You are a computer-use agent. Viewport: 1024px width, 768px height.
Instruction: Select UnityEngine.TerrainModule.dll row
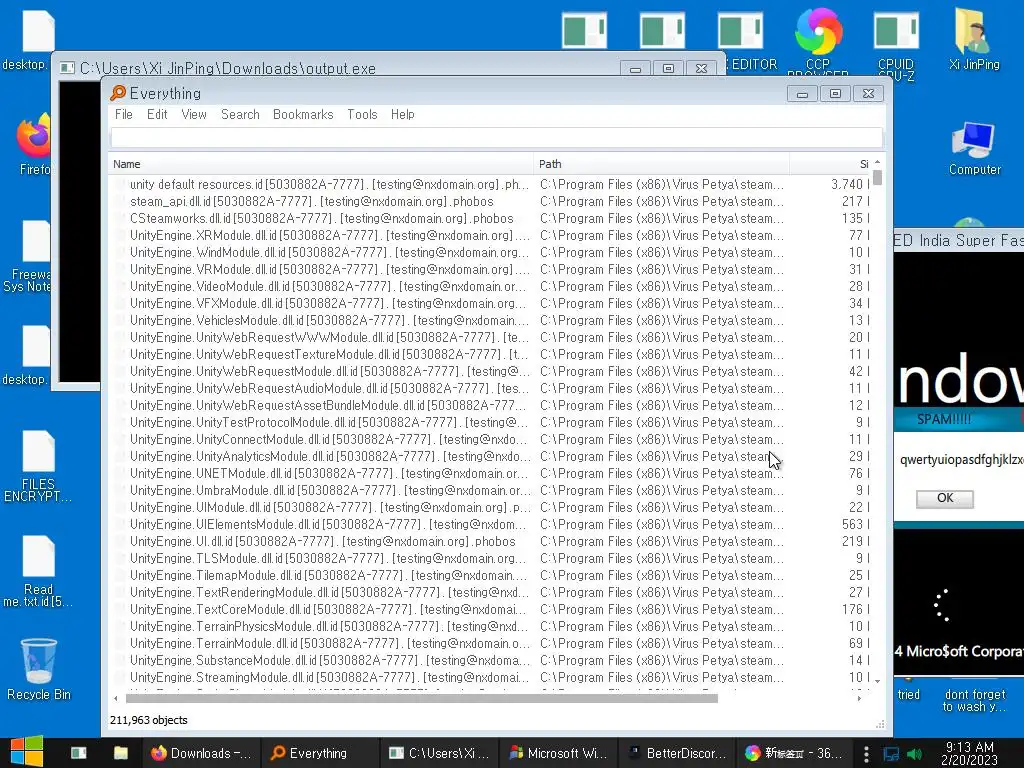click(x=490, y=643)
